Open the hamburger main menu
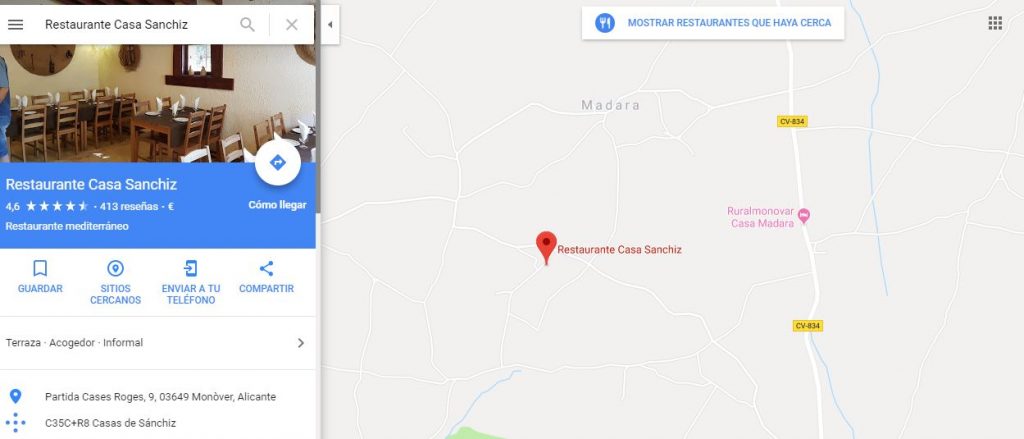The width and height of the screenshot is (1024, 439). point(16,25)
